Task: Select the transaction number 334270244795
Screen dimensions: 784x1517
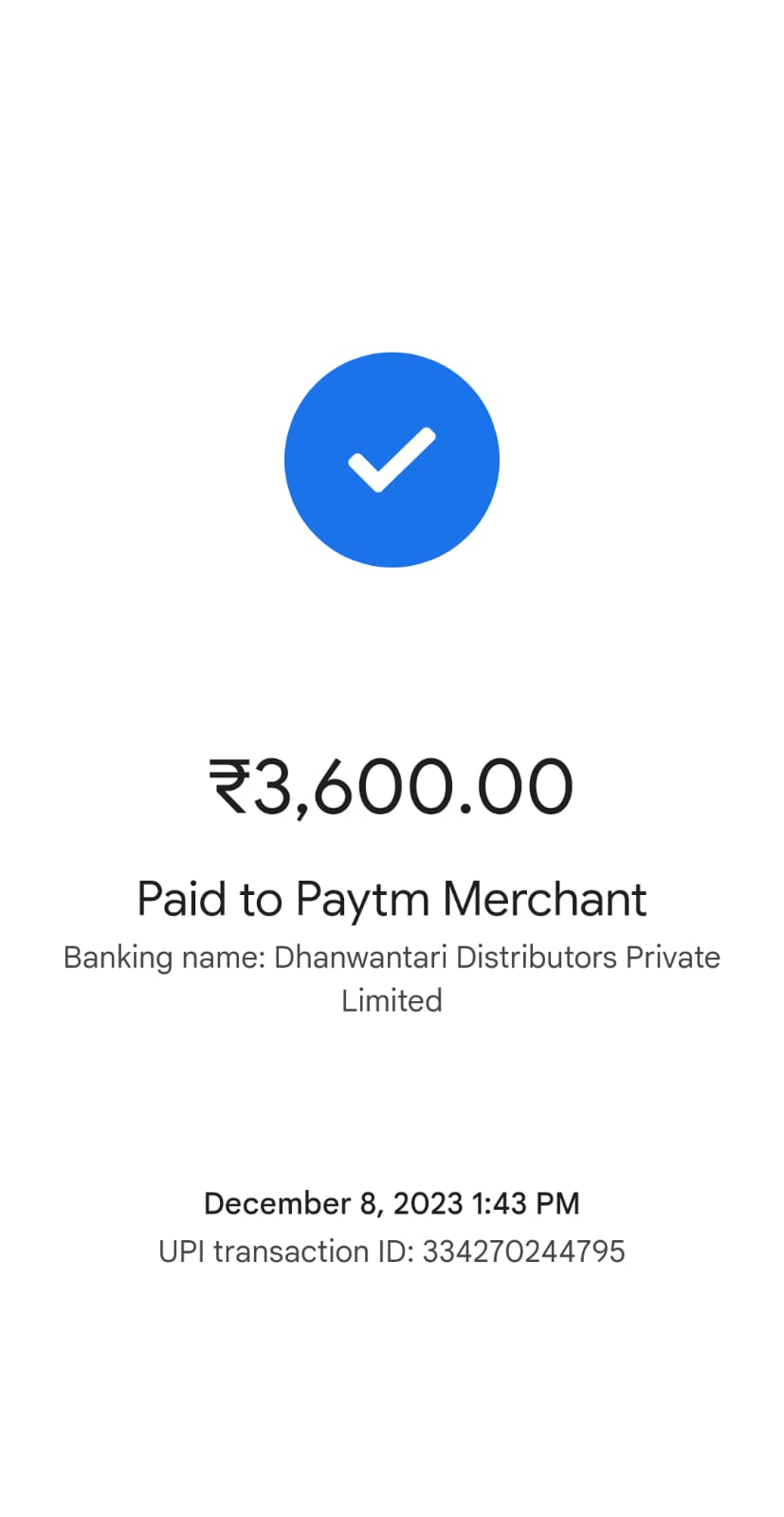Action: pyautogui.click(x=523, y=1252)
